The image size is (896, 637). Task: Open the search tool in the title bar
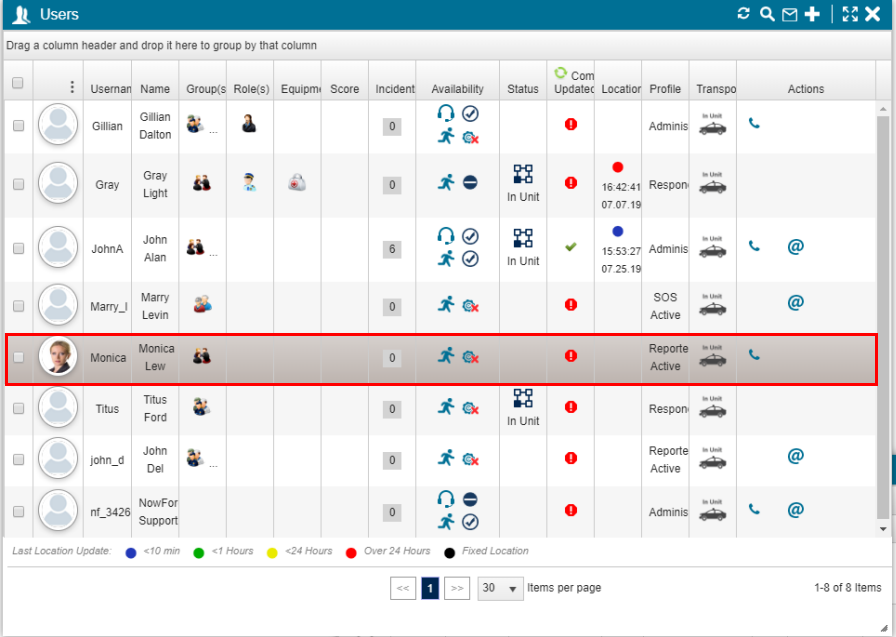(x=766, y=14)
